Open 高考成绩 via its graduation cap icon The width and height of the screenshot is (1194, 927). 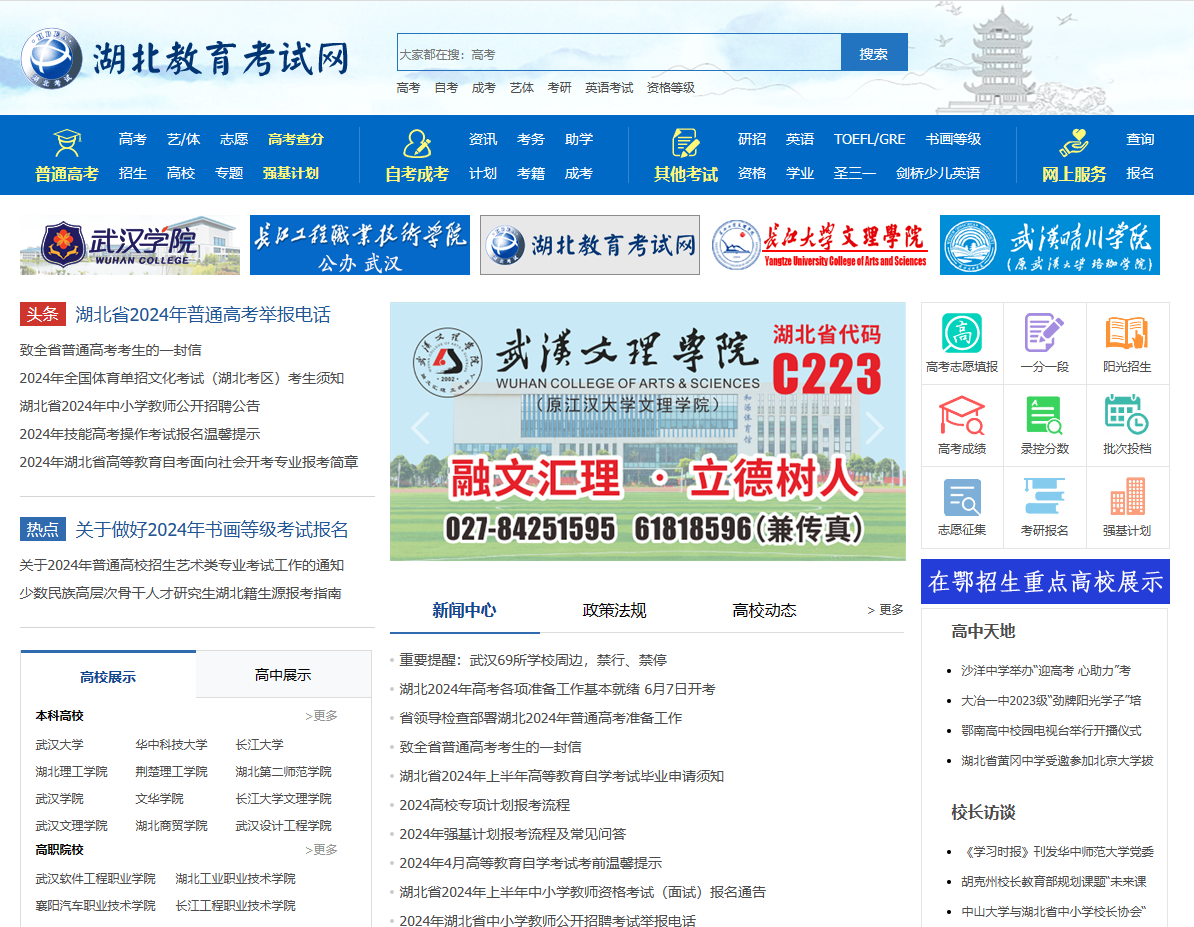(961, 415)
